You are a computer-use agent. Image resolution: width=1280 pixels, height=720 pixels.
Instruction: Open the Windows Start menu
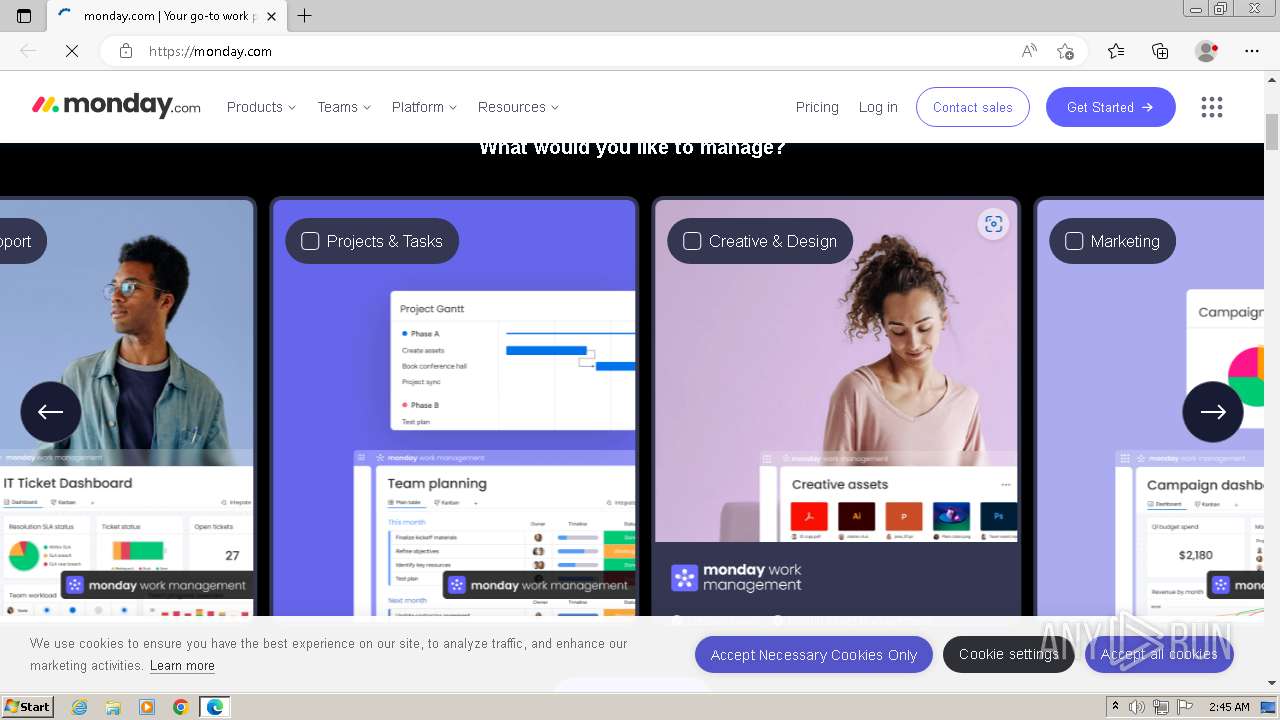(x=27, y=707)
